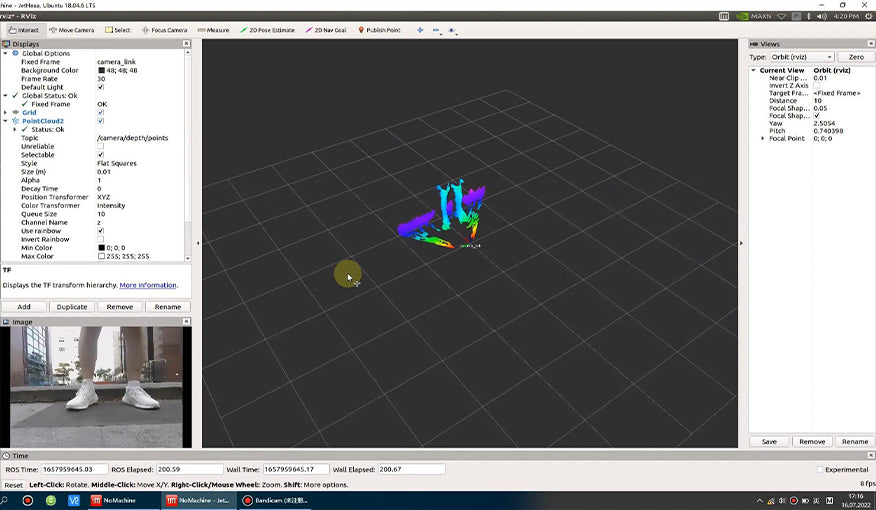Viewport: 876px width, 510px height.
Task: Select the PointCloud2 display item
Action: [44, 121]
